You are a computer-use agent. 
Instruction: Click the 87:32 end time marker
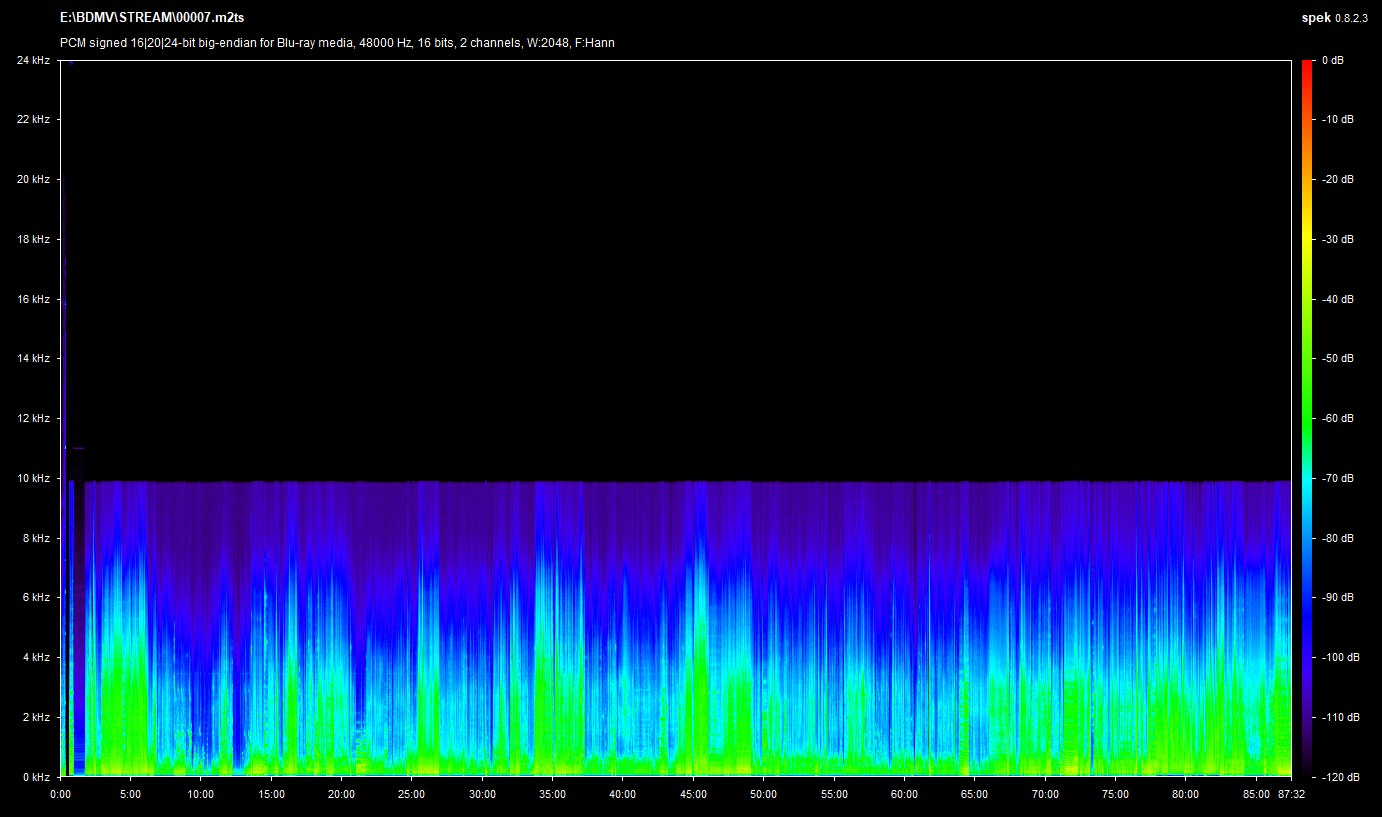click(1292, 795)
